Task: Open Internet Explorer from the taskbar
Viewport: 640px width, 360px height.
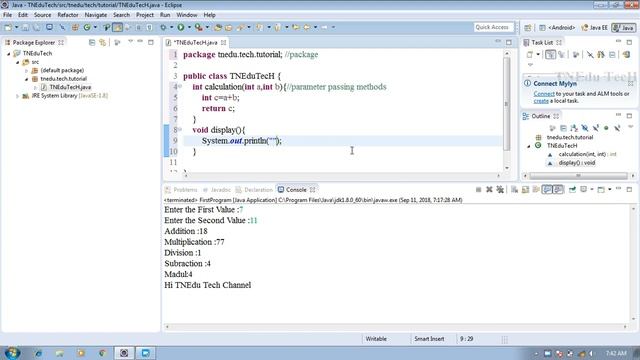Action: pos(38,353)
